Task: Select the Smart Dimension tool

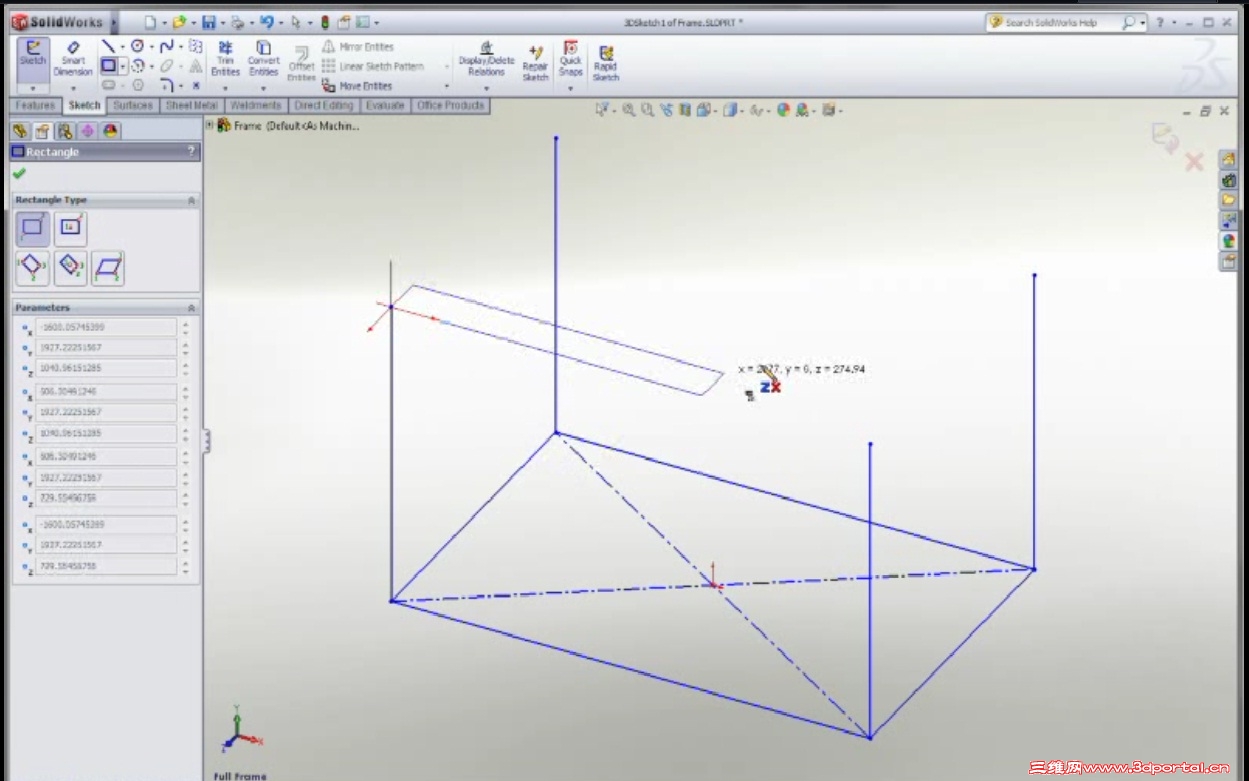Action: tap(73, 59)
